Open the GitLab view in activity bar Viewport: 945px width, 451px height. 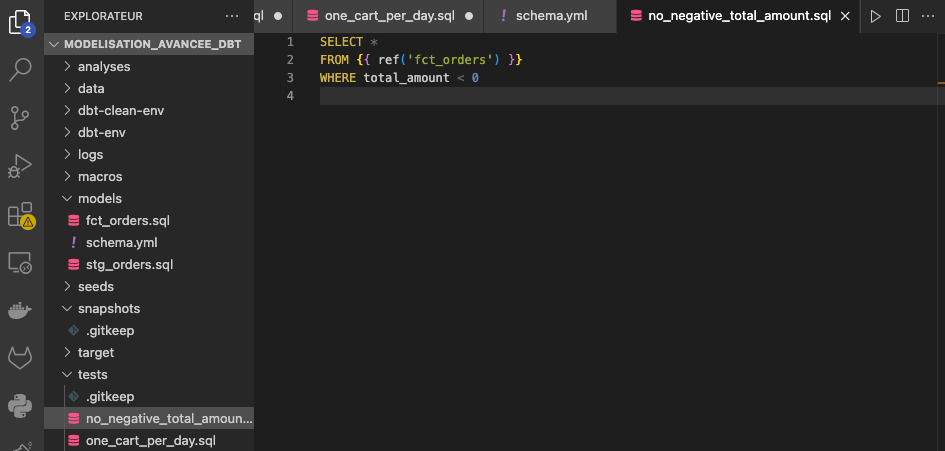coord(20,359)
